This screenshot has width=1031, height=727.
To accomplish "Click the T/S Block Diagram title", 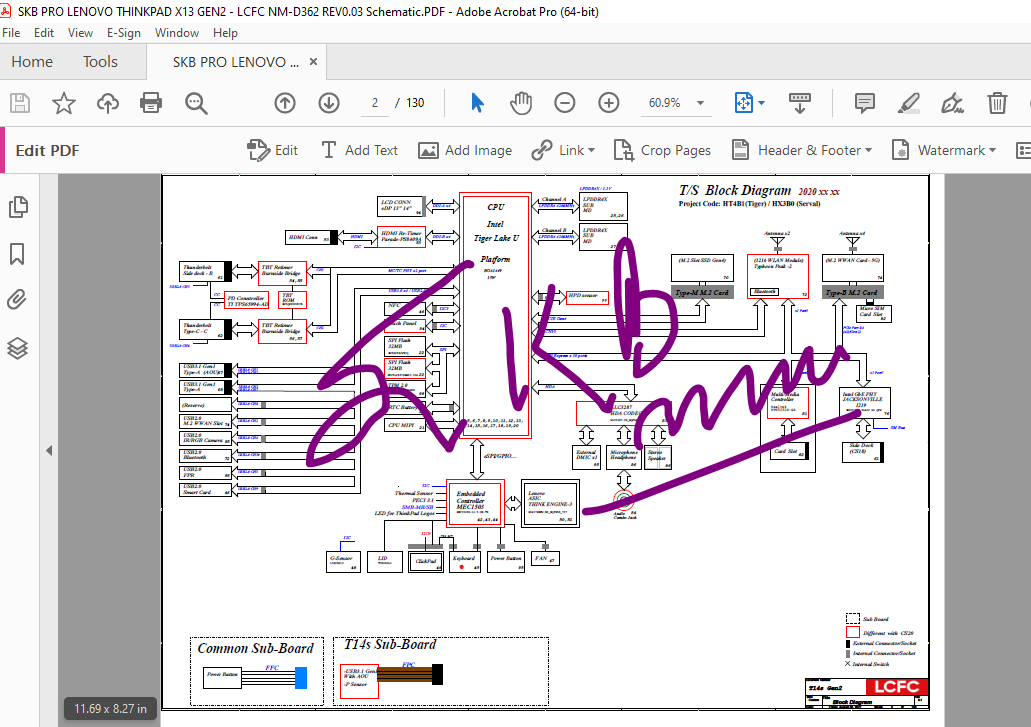I will 734,190.
